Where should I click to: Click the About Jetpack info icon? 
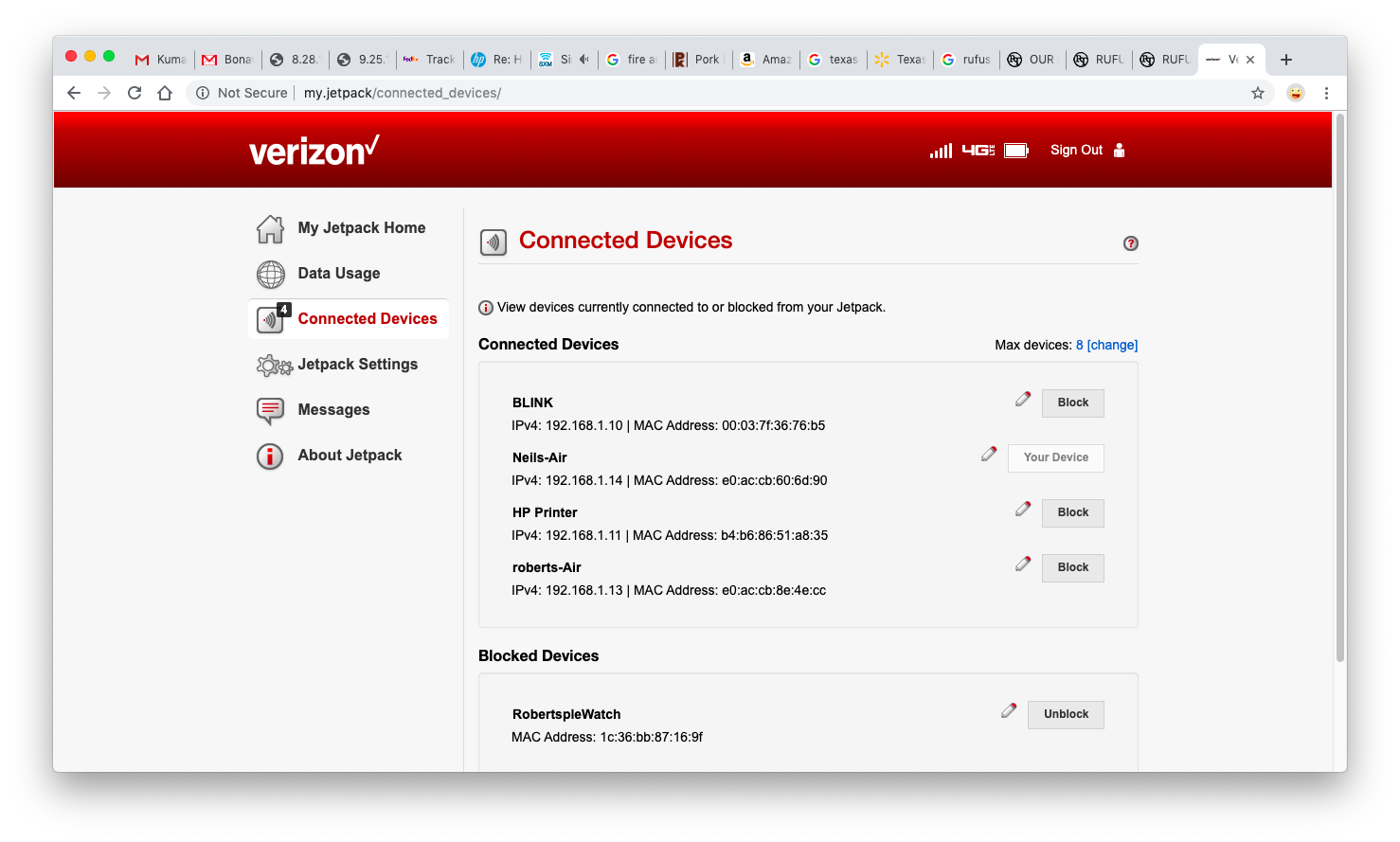(x=270, y=456)
